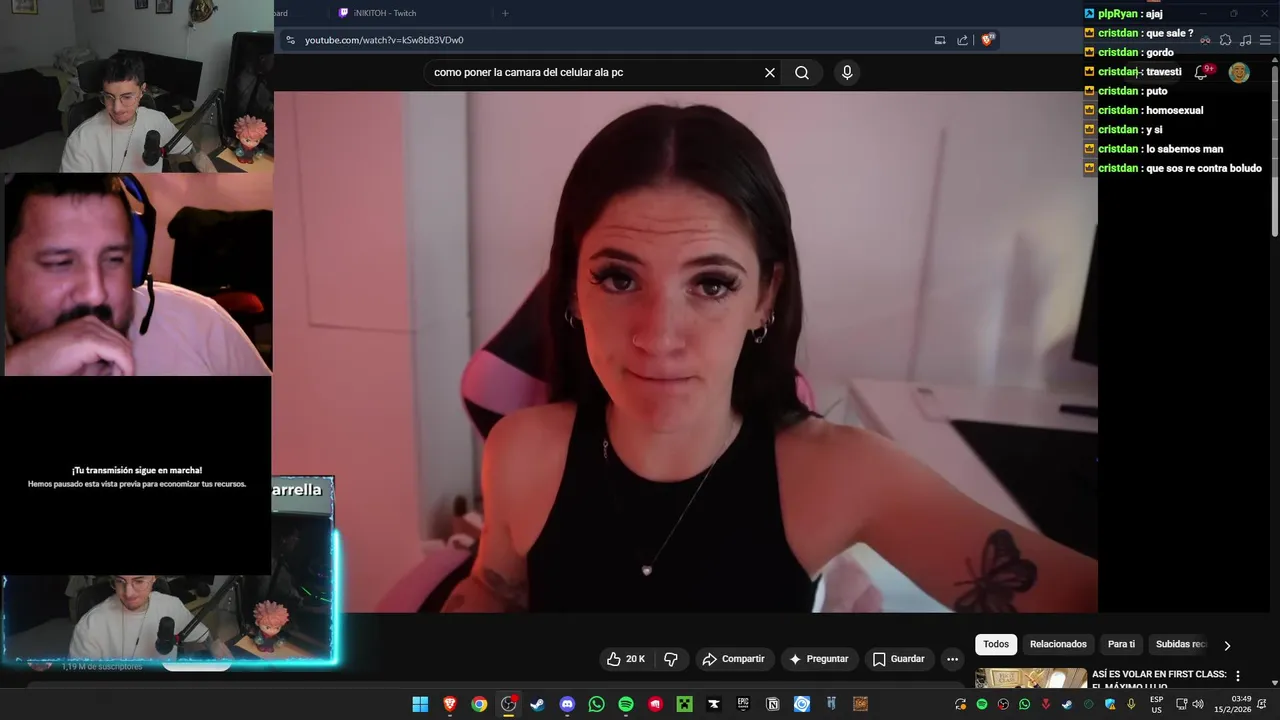Click the share page icon in address bar
This screenshot has width=1280, height=720.
coord(962,40)
